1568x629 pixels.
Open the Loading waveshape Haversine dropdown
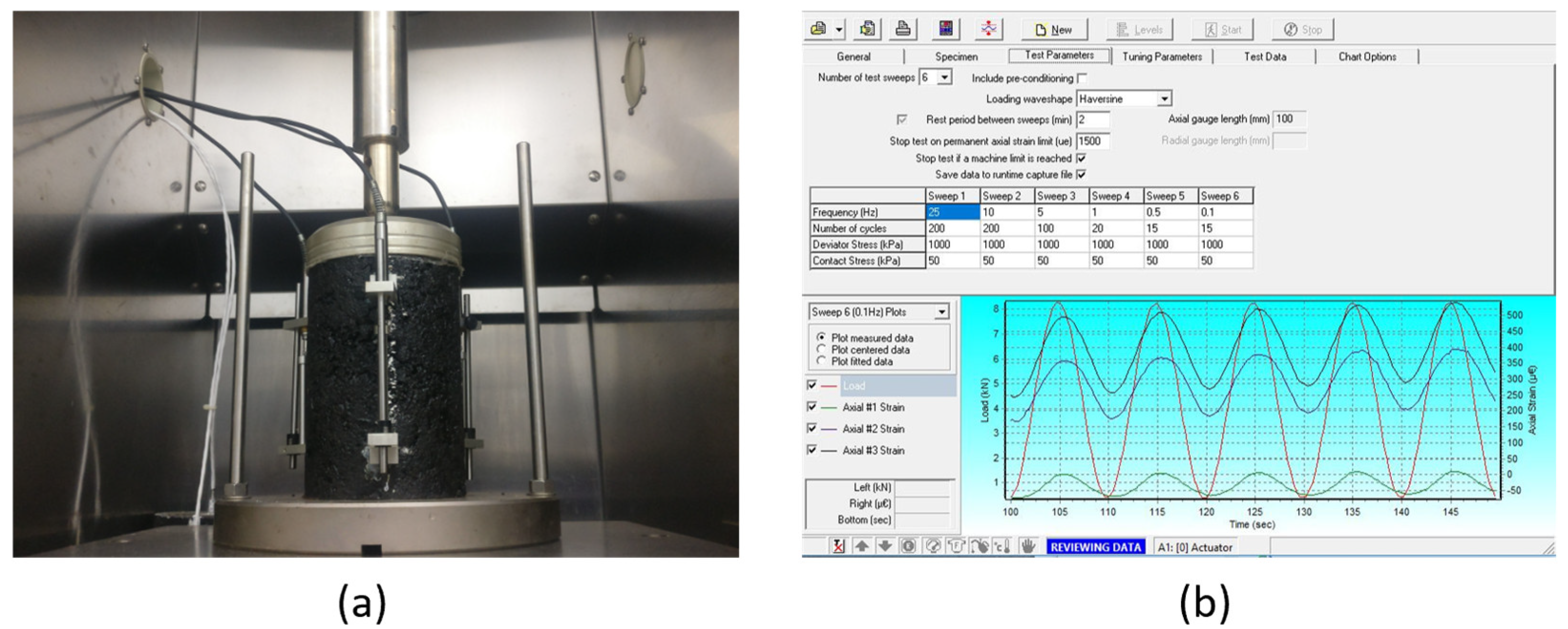click(x=1164, y=99)
